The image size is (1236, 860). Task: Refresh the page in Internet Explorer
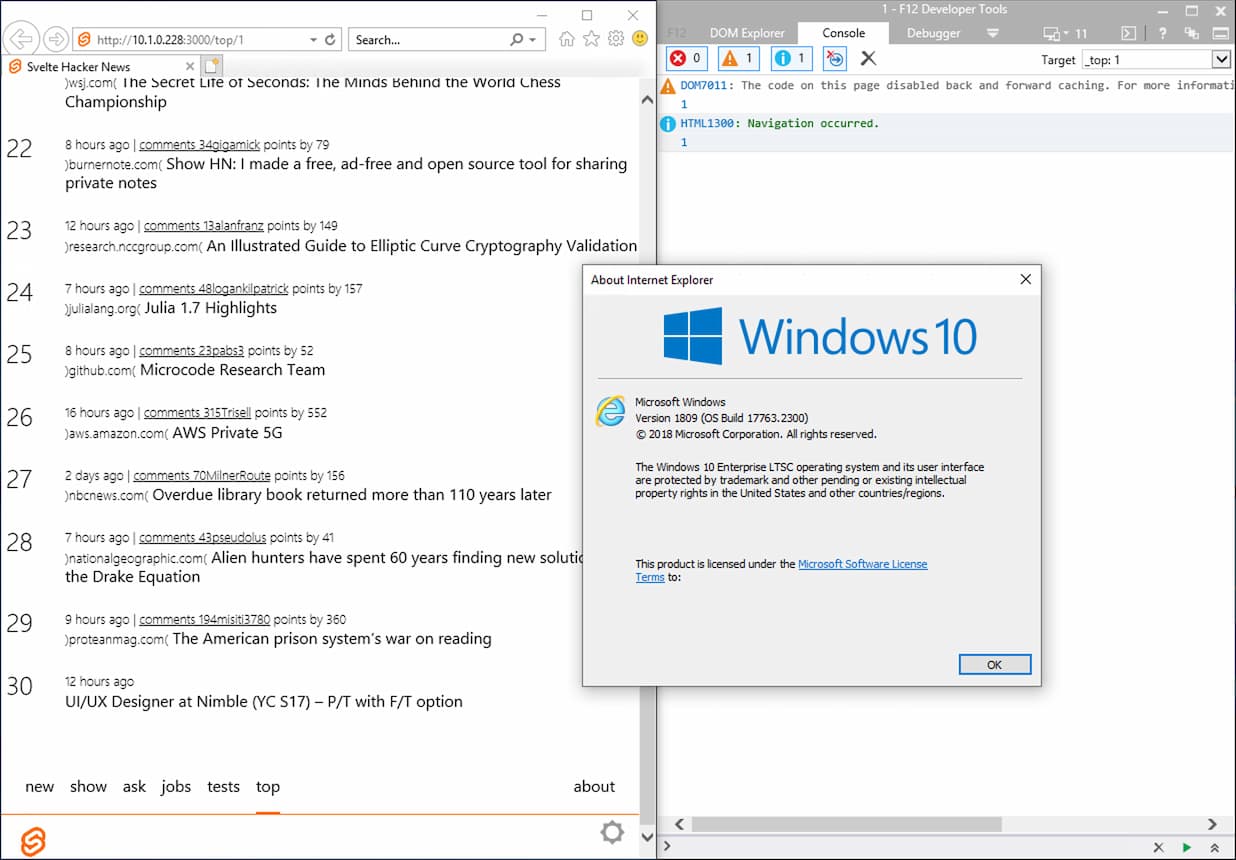[331, 40]
